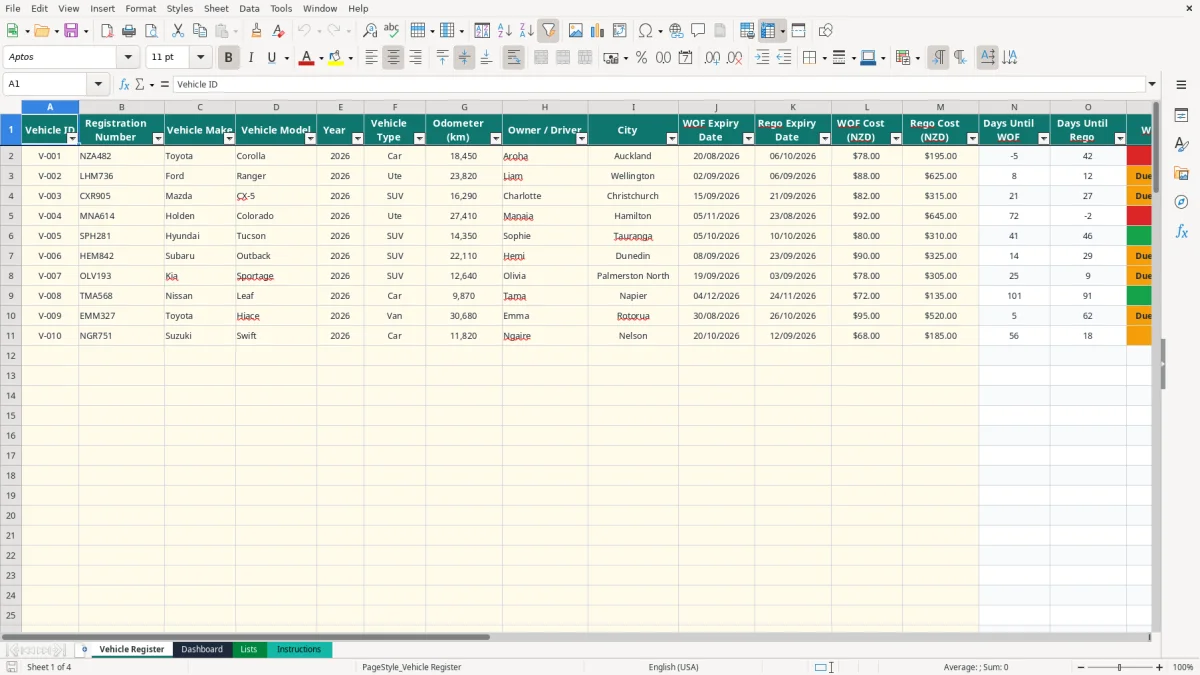Switch to the Instructions sheet tab
This screenshot has height=675, width=1200.
299,650
